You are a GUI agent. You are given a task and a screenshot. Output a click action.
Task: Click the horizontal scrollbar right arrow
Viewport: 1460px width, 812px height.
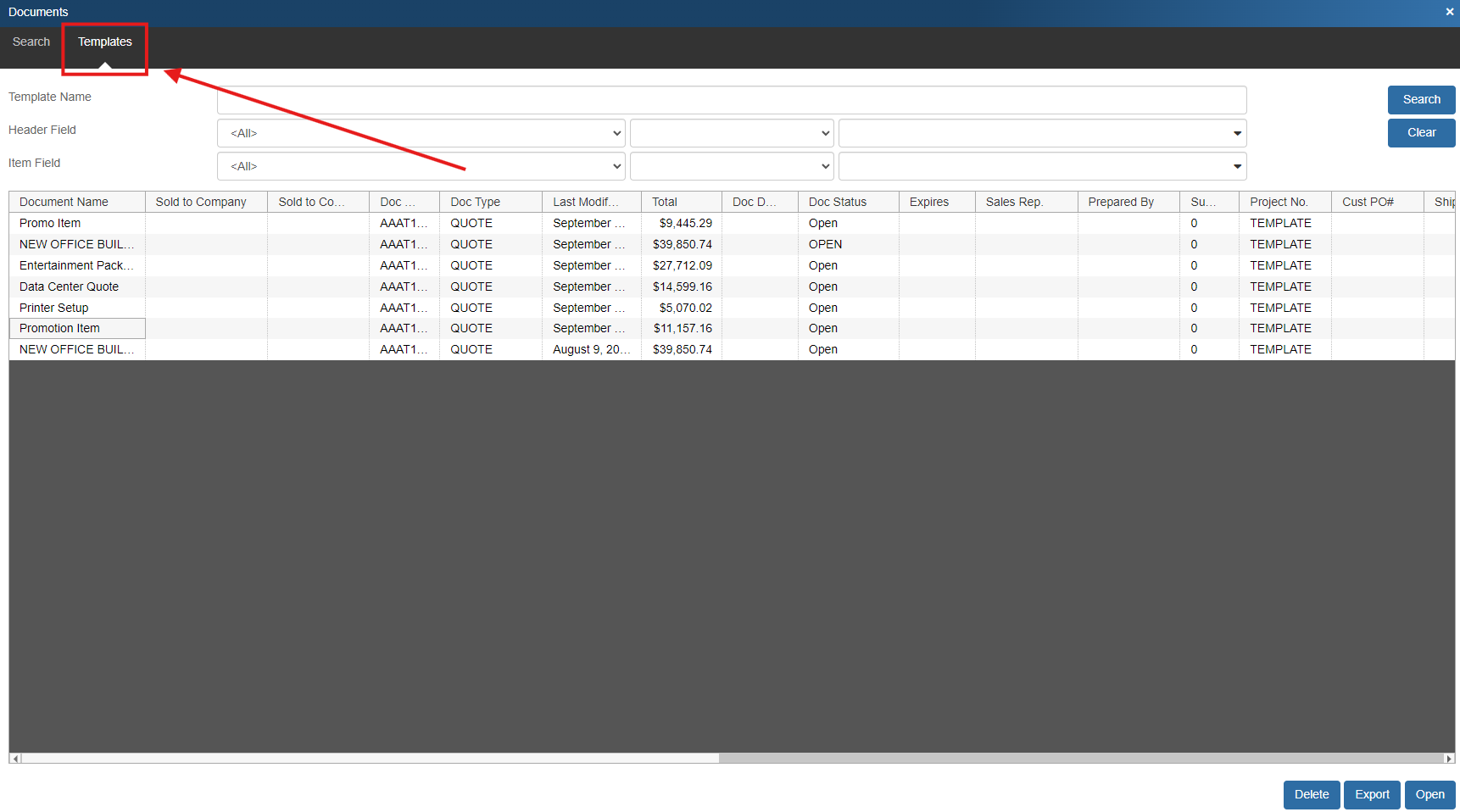(1449, 759)
